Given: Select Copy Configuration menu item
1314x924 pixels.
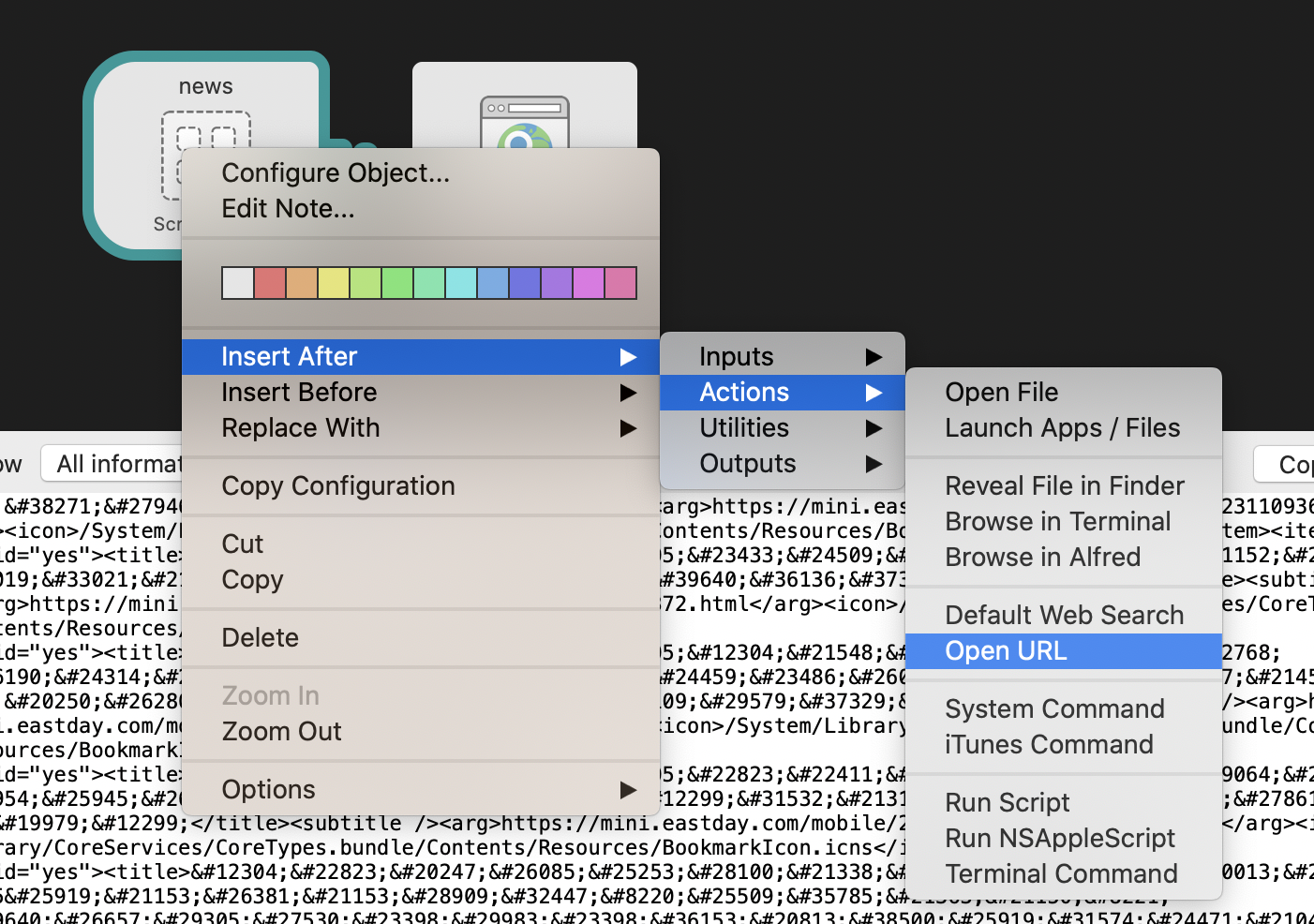Looking at the screenshot, I should click(421, 486).
